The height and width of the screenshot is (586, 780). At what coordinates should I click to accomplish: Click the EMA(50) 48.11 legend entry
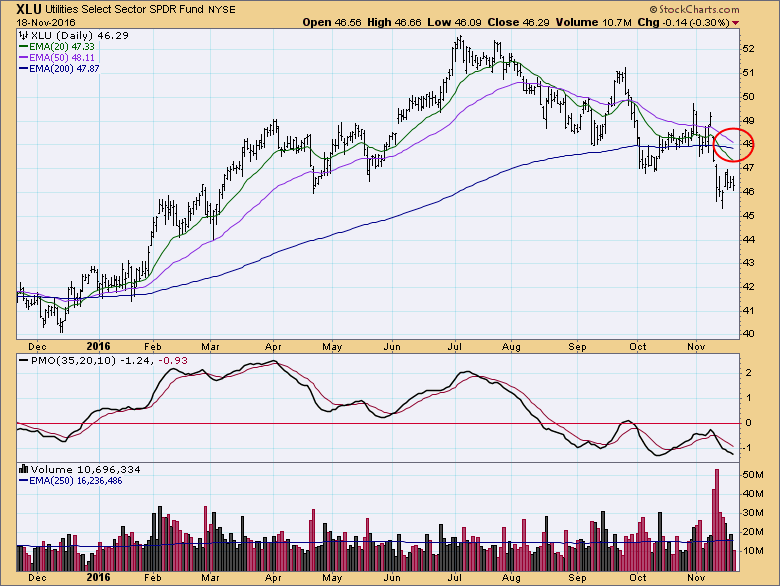[57, 57]
